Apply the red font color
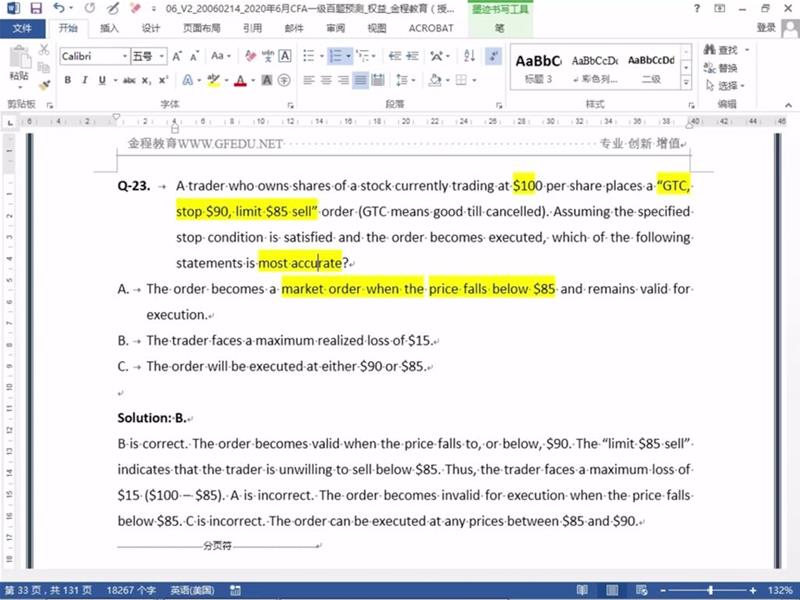The width and height of the screenshot is (800, 600). coord(240,80)
